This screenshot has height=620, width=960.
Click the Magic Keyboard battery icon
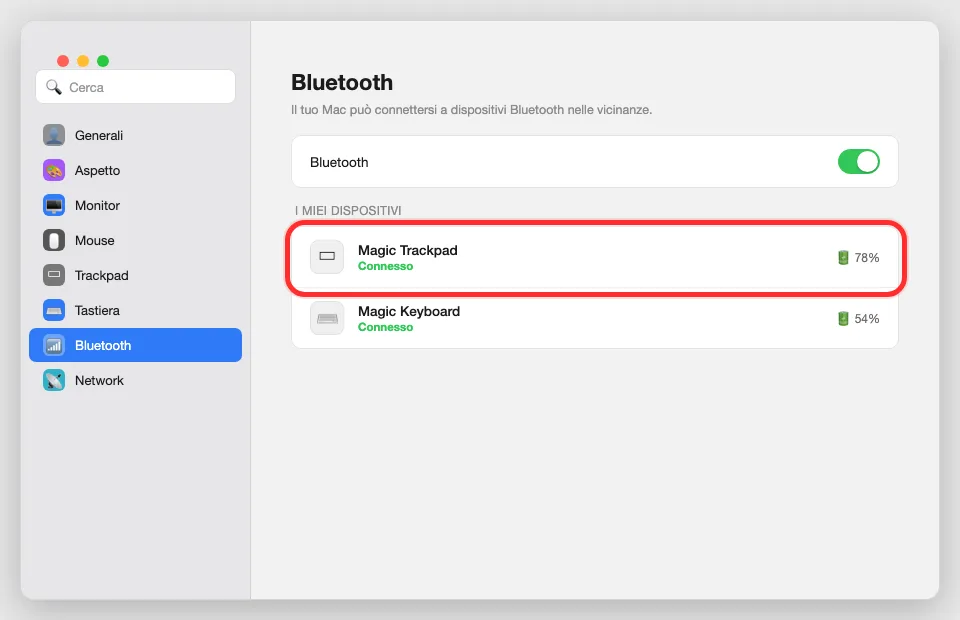[x=843, y=319]
